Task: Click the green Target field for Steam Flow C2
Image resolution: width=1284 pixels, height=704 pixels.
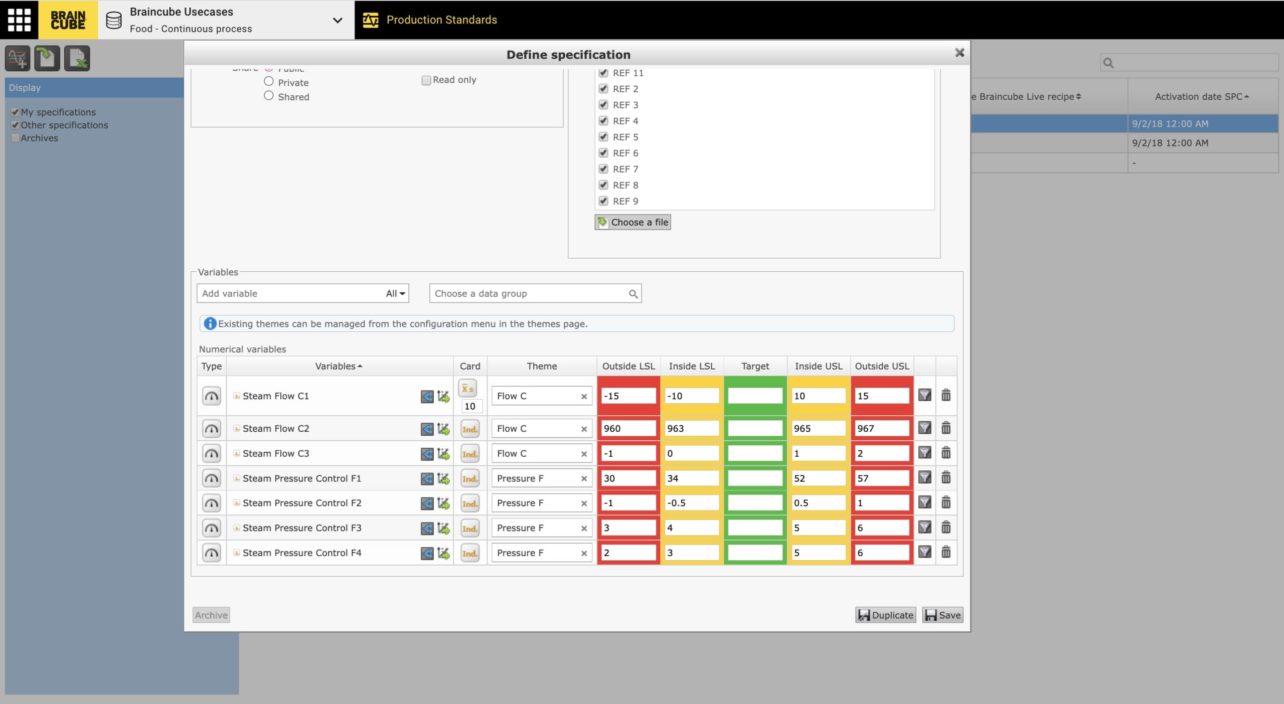Action: point(755,428)
